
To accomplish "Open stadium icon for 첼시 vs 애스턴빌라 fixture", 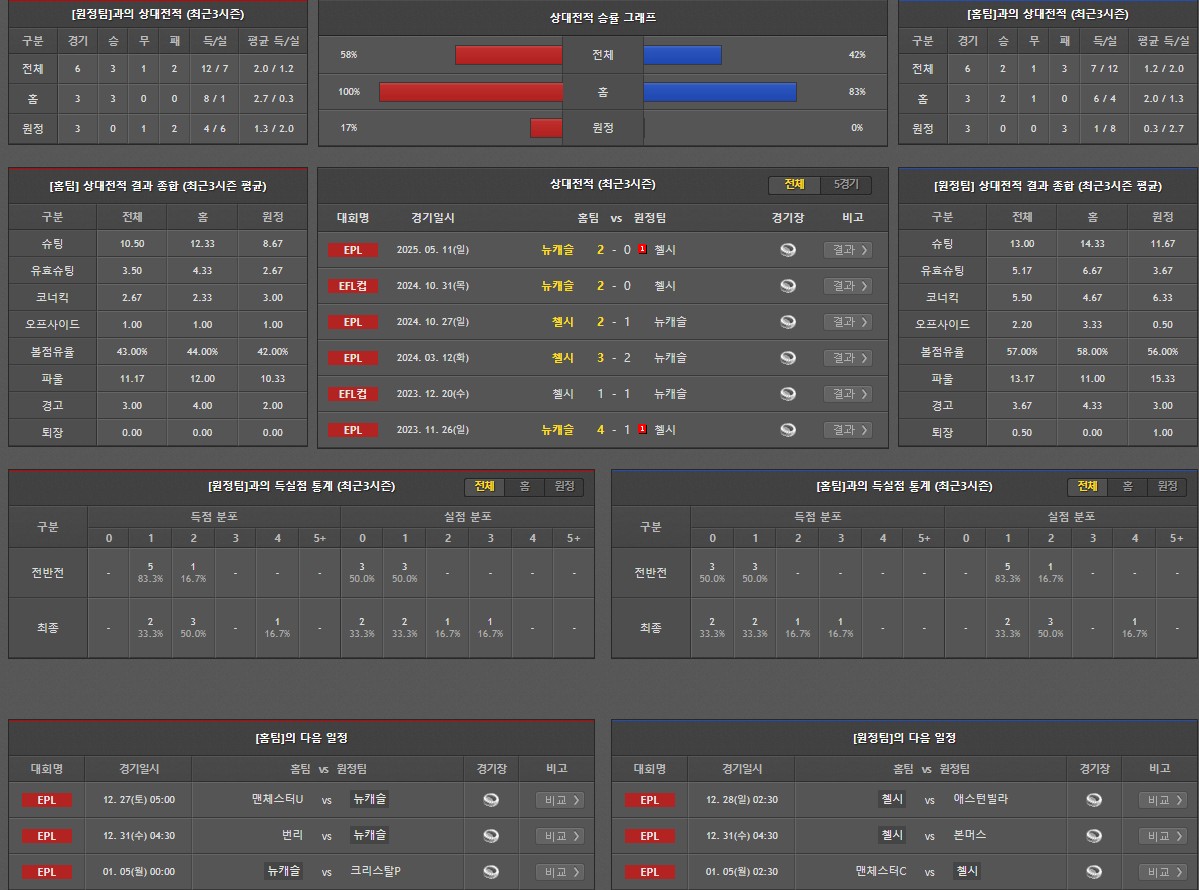I will (x=1094, y=800).
